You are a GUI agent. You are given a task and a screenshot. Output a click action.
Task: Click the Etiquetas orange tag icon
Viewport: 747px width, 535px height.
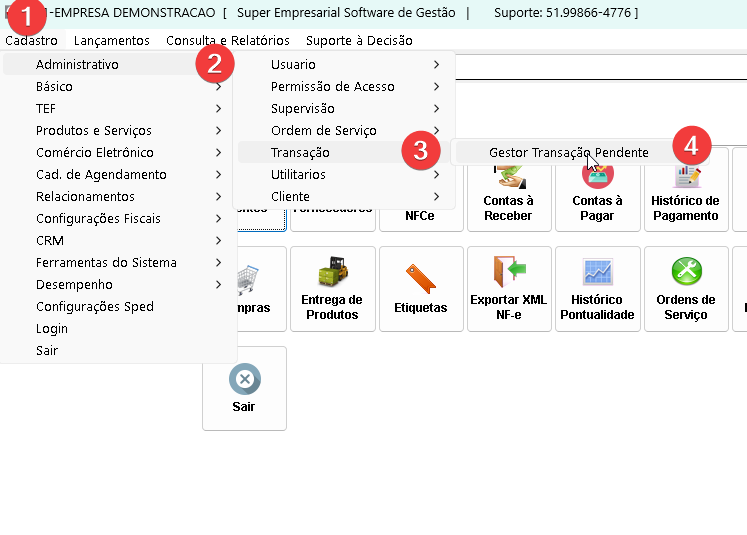coord(421,279)
